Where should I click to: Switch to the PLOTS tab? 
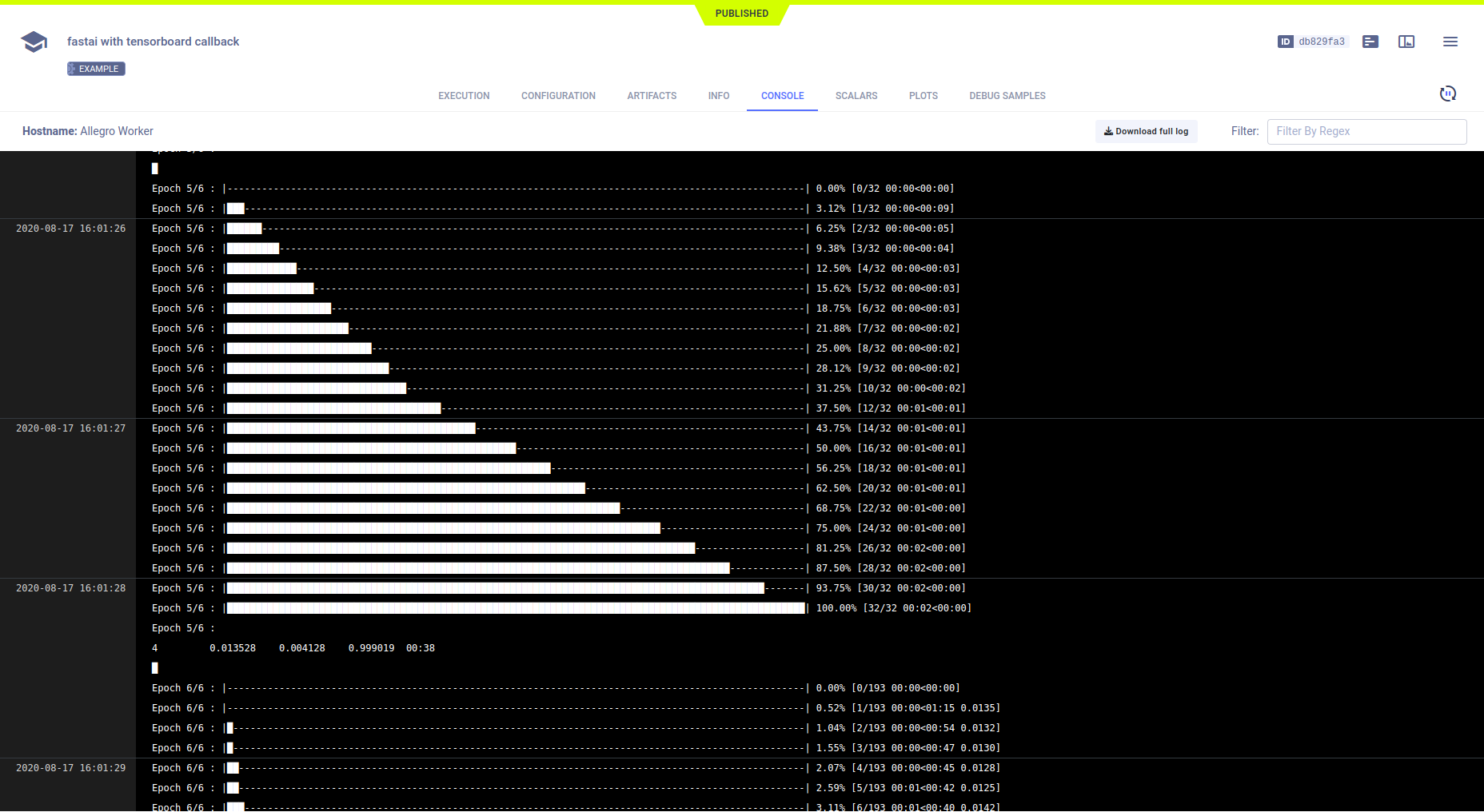(x=923, y=96)
